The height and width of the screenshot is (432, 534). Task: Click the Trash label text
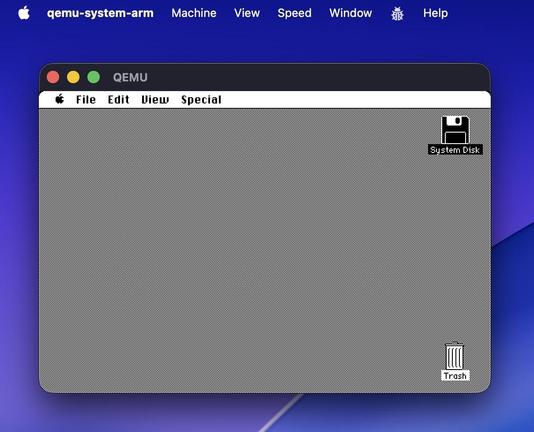455,375
